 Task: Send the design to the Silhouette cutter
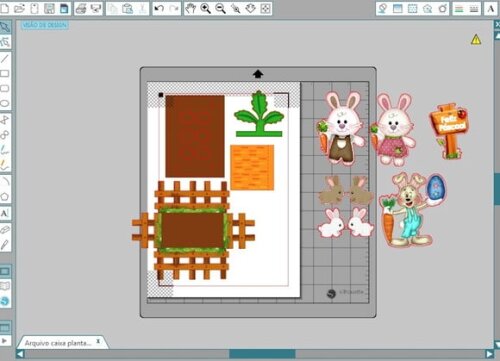click(x=96, y=8)
